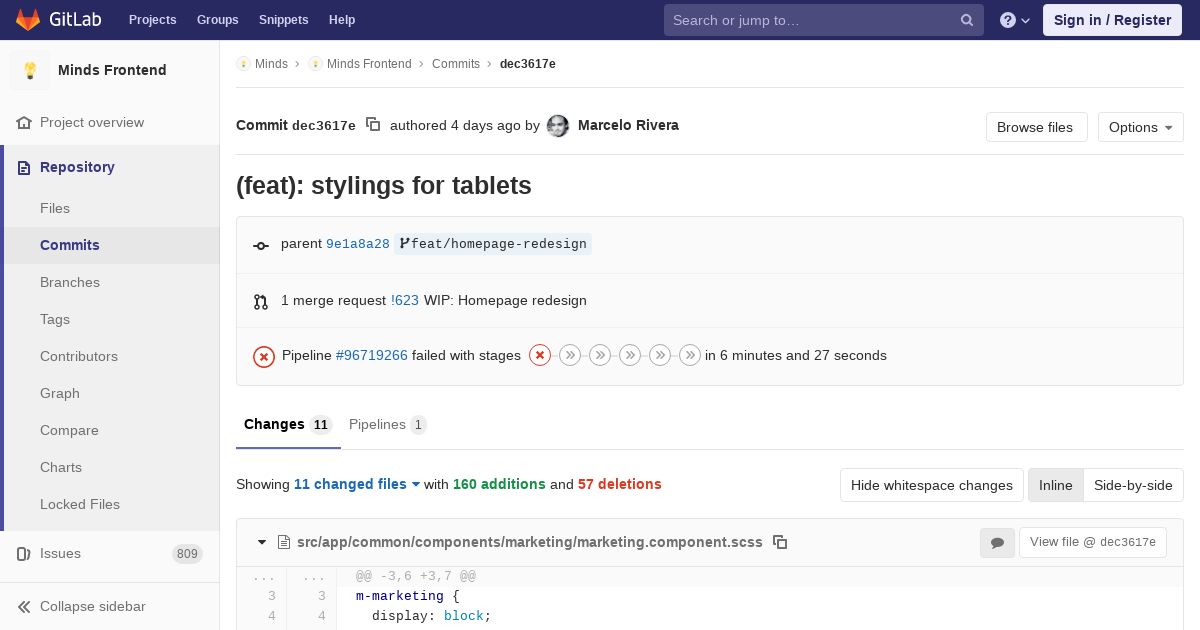Click the failed pipeline status icon
The width and height of the screenshot is (1200, 630).
[x=263, y=356]
